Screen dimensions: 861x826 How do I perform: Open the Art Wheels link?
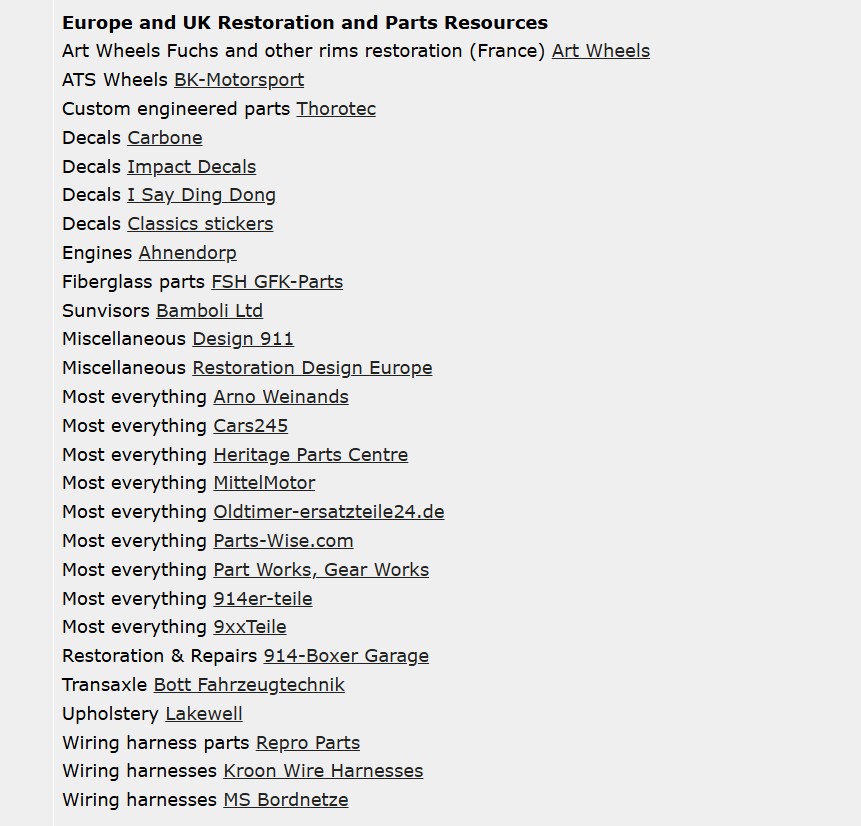click(600, 51)
